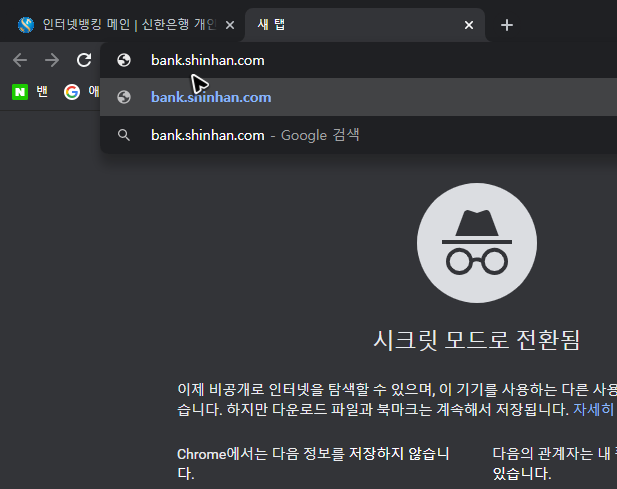The height and width of the screenshot is (489, 617).
Task: Select the highlighted blue bank.shinhan.com suggestion
Action: 358,97
